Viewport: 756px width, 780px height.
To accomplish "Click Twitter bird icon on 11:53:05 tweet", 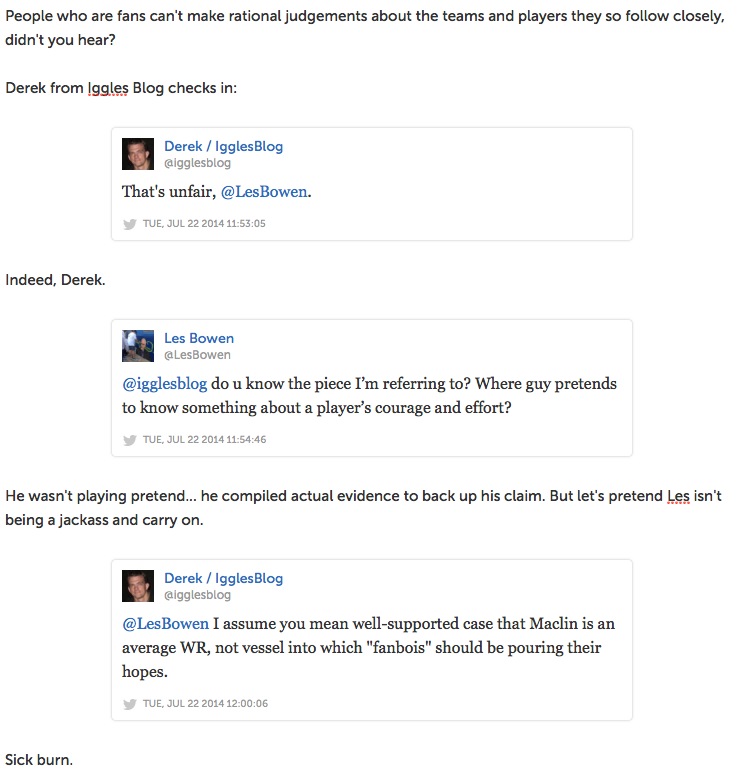I will click(x=130, y=224).
